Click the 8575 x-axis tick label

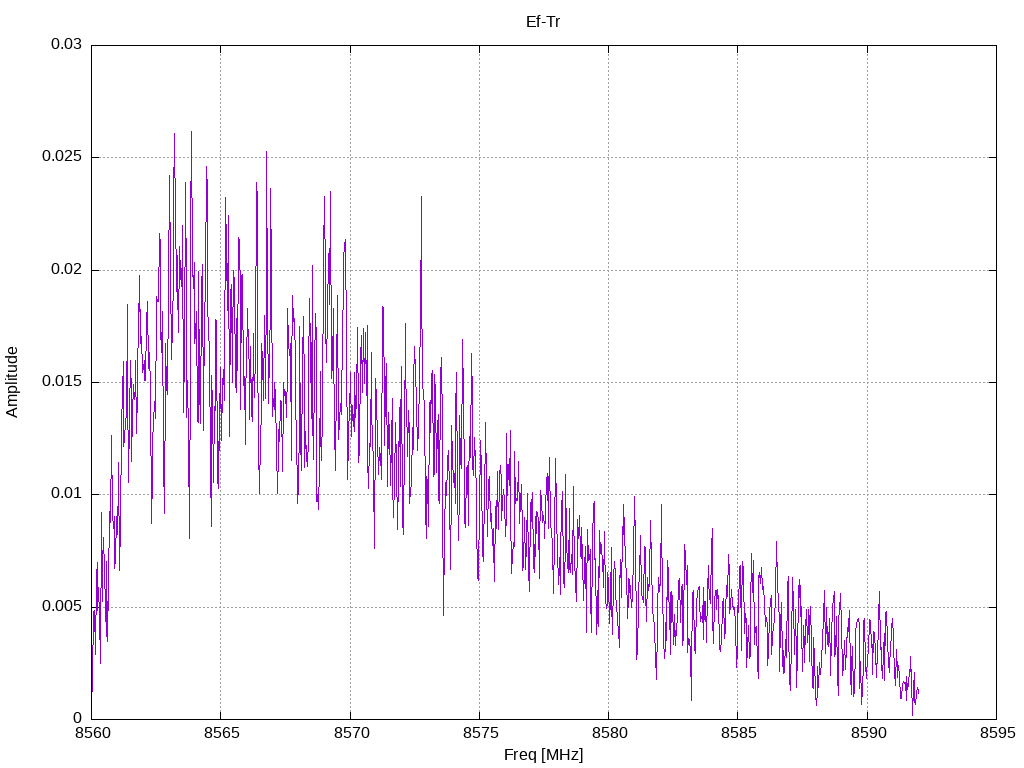click(x=481, y=733)
